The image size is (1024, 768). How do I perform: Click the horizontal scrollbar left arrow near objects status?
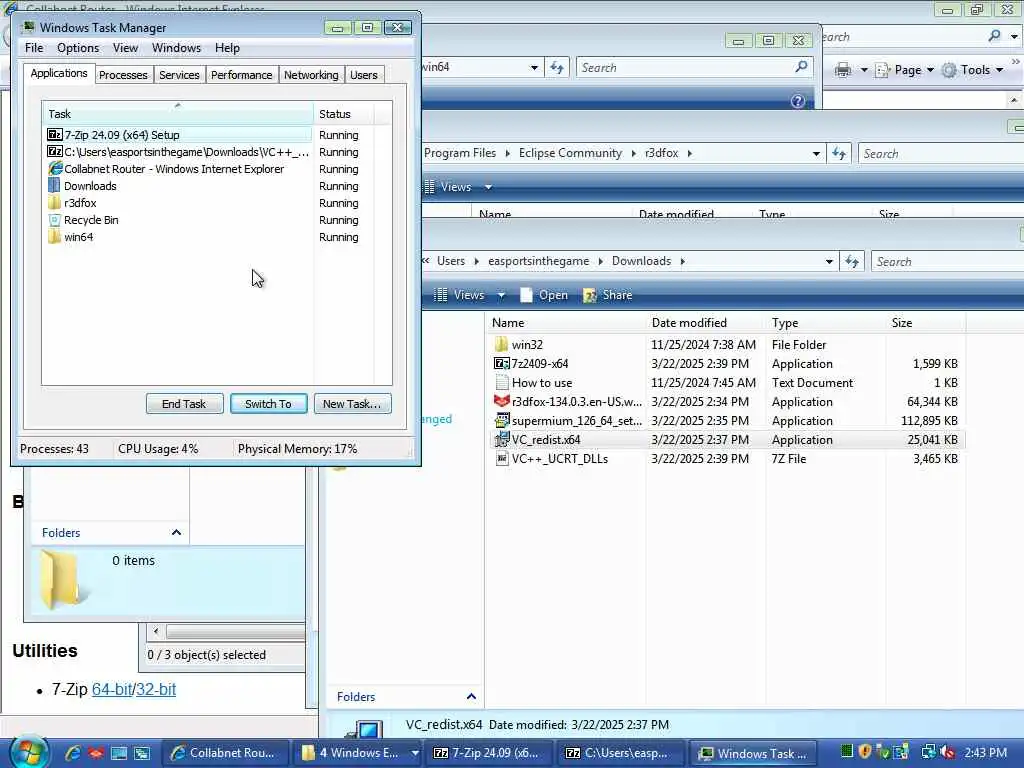click(155, 631)
